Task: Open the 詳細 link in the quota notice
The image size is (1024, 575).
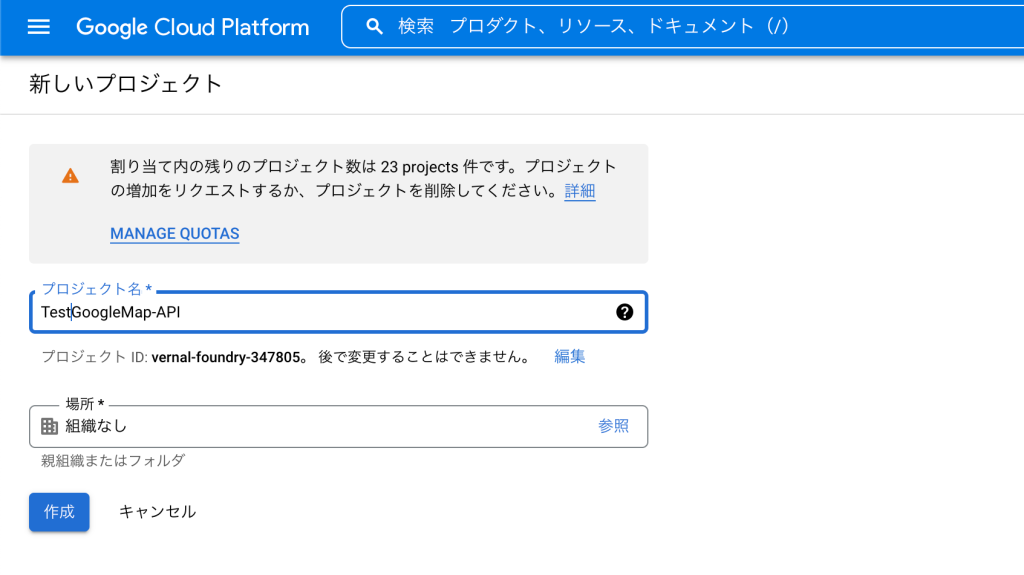Action: [580, 191]
